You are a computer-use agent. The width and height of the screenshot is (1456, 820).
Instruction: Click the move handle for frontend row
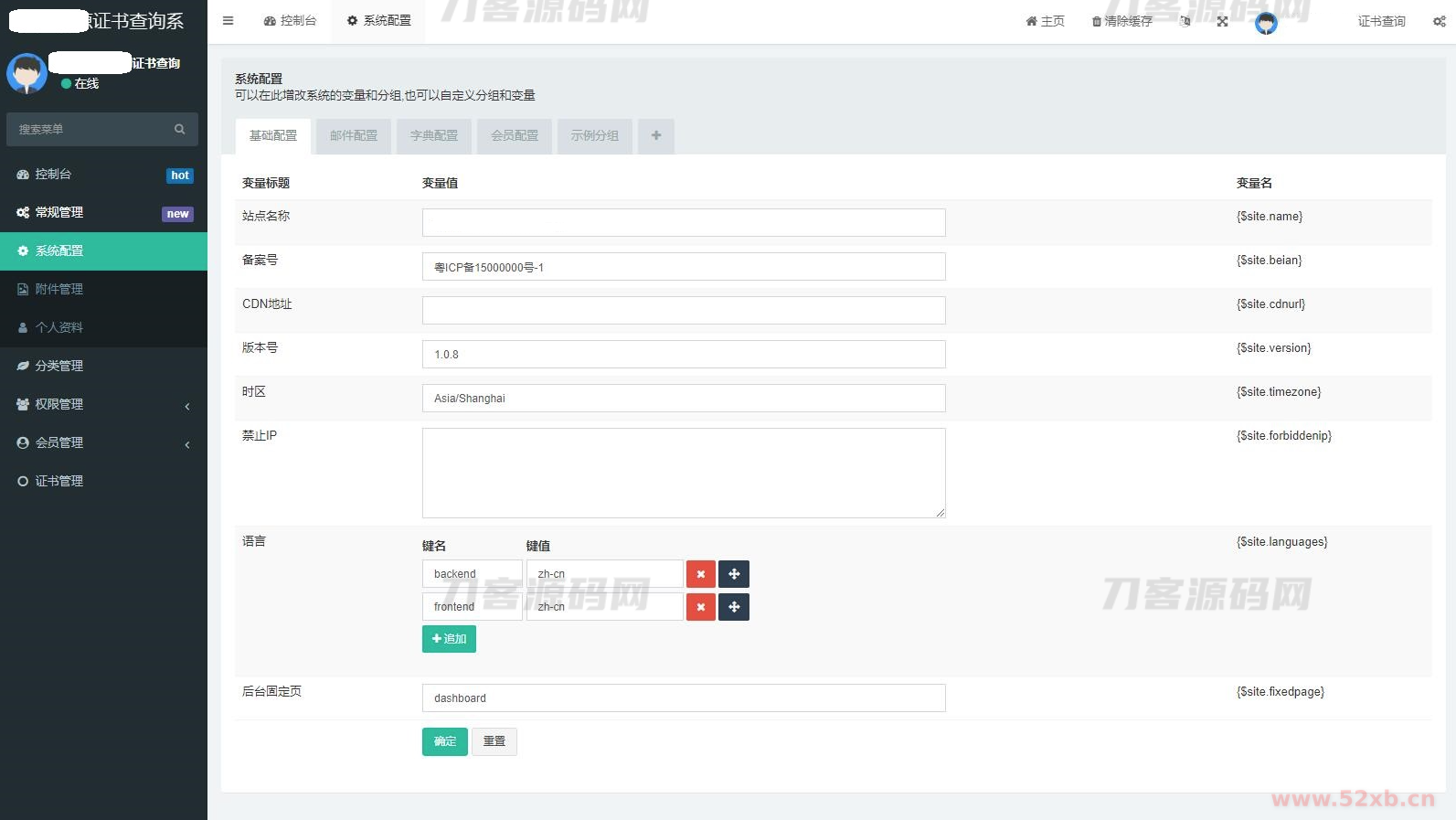(x=734, y=607)
